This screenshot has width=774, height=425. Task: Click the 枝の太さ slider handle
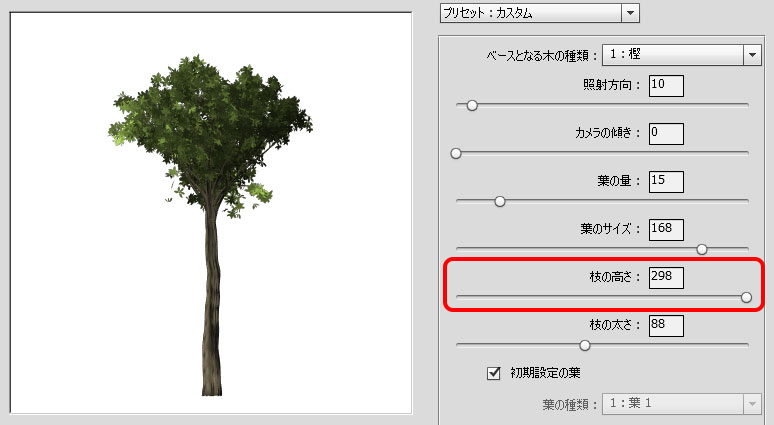[585, 346]
